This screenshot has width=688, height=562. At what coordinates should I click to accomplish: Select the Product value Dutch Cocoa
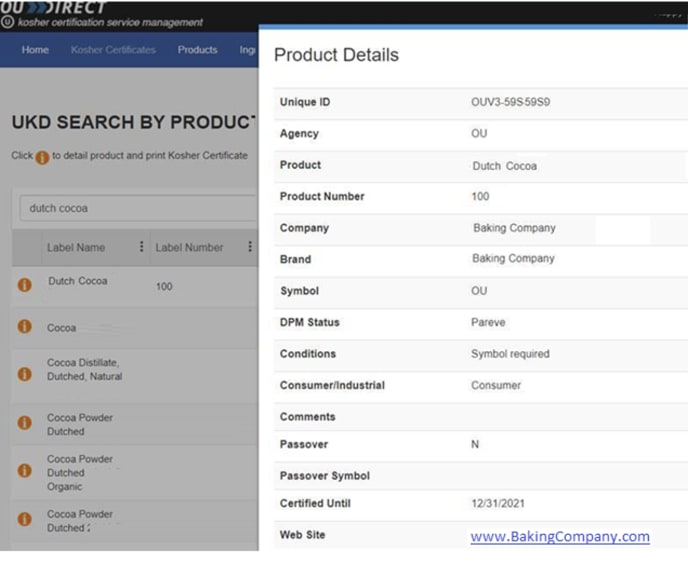click(505, 166)
